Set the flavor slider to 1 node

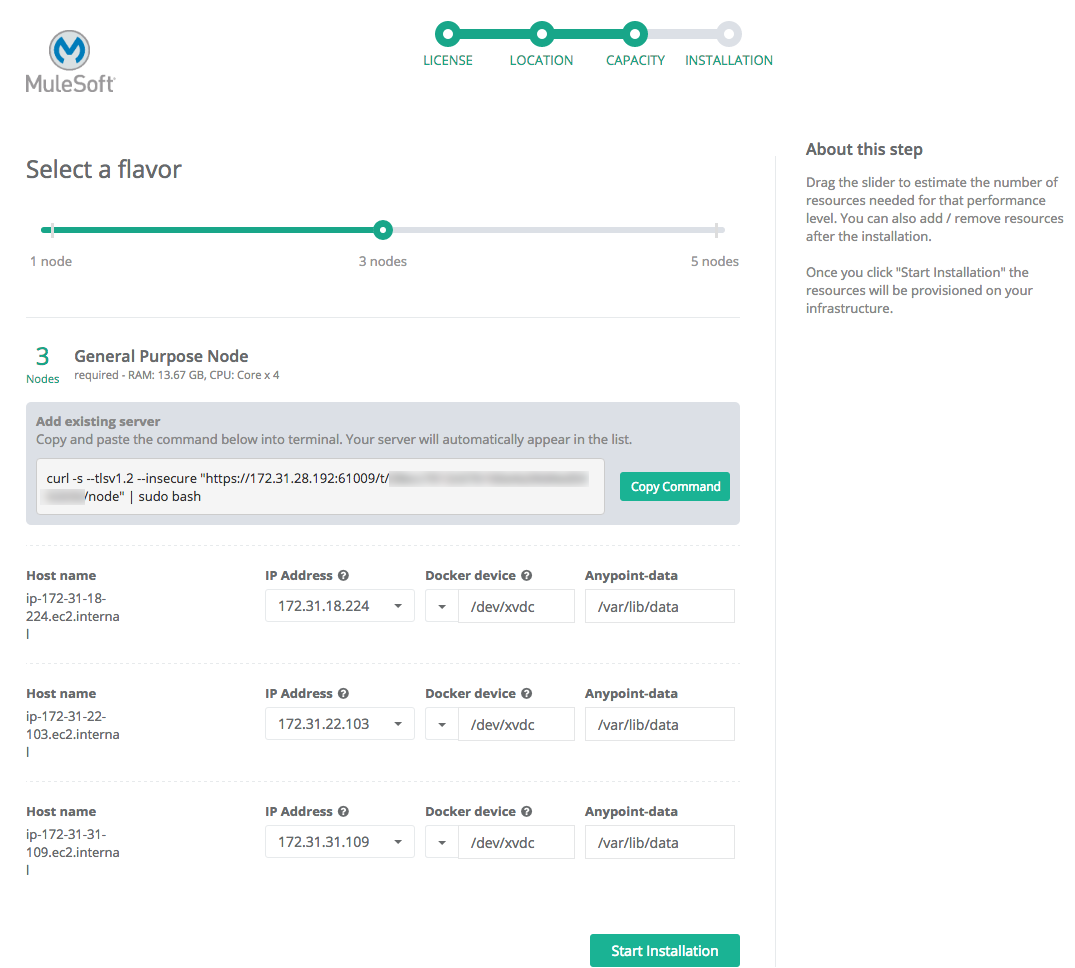52,231
